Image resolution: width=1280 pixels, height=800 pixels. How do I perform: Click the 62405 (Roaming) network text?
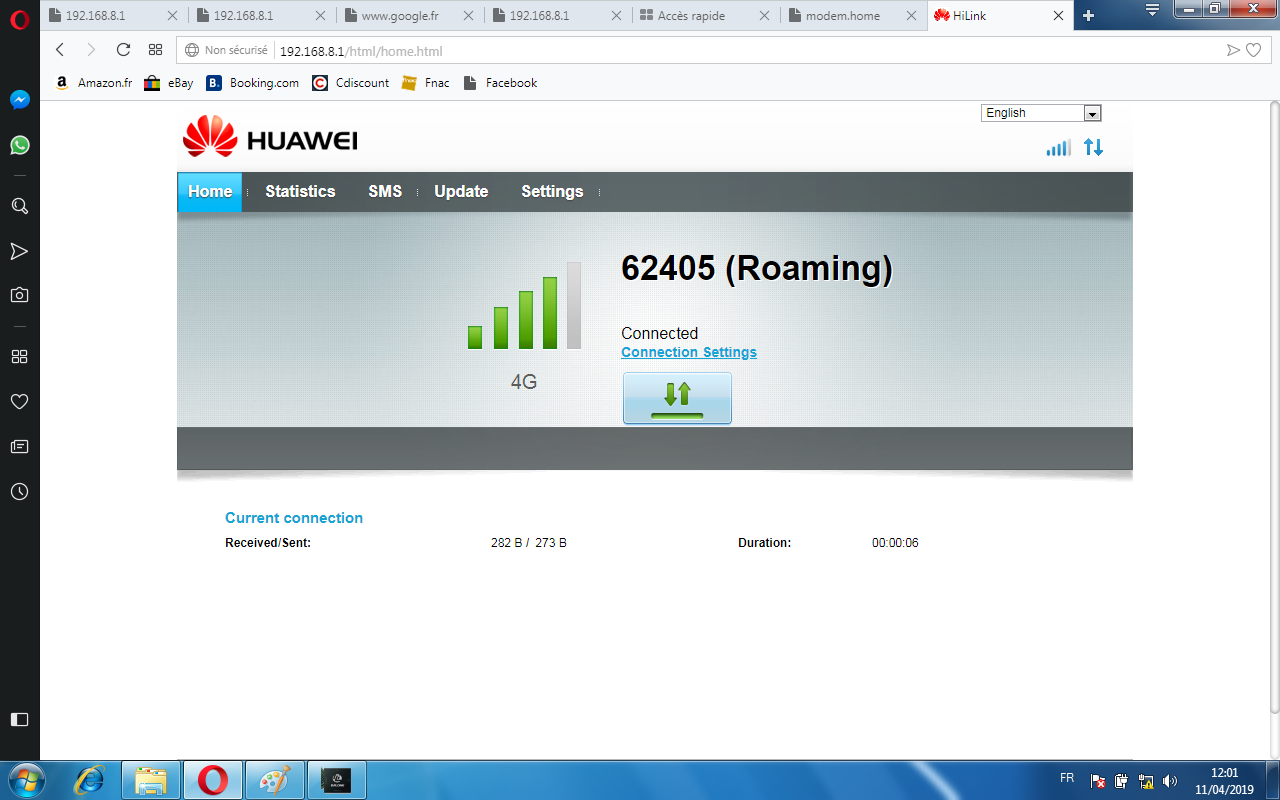(x=757, y=268)
